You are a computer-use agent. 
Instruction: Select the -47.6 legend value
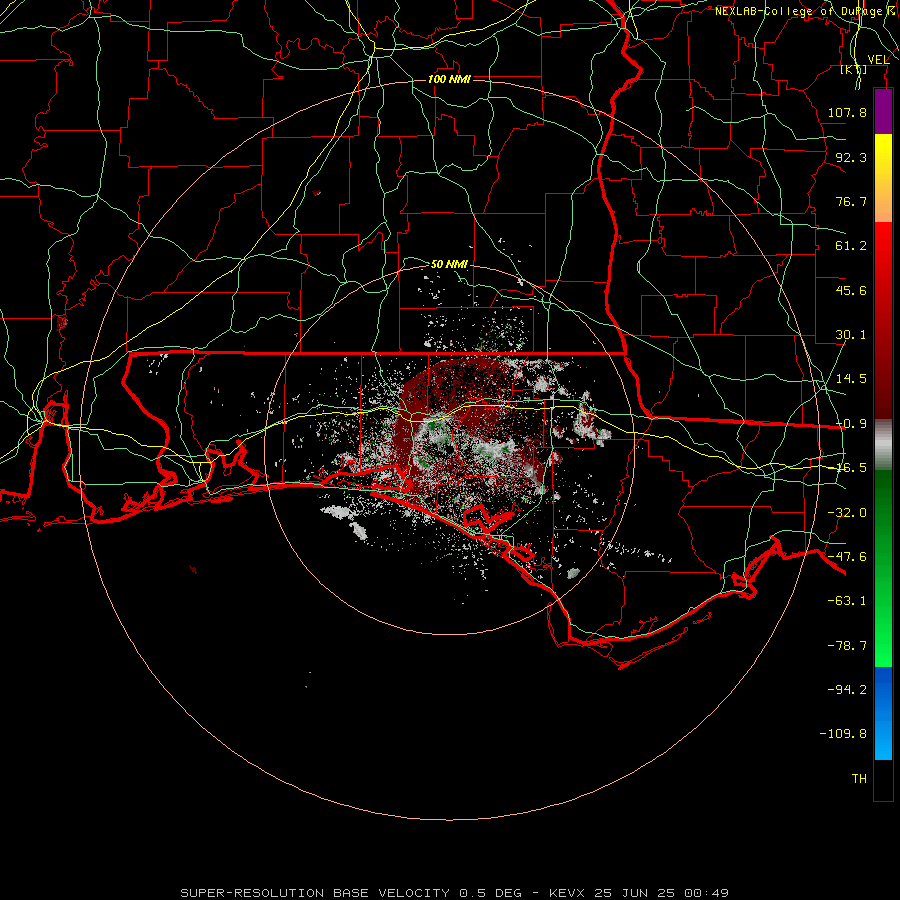coord(847,557)
